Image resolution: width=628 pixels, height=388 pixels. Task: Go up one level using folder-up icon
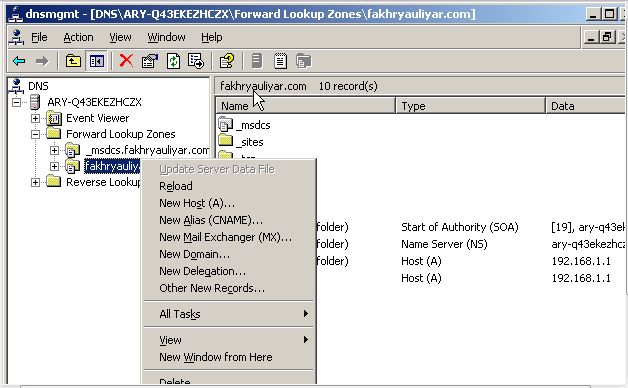pyautogui.click(x=73, y=61)
